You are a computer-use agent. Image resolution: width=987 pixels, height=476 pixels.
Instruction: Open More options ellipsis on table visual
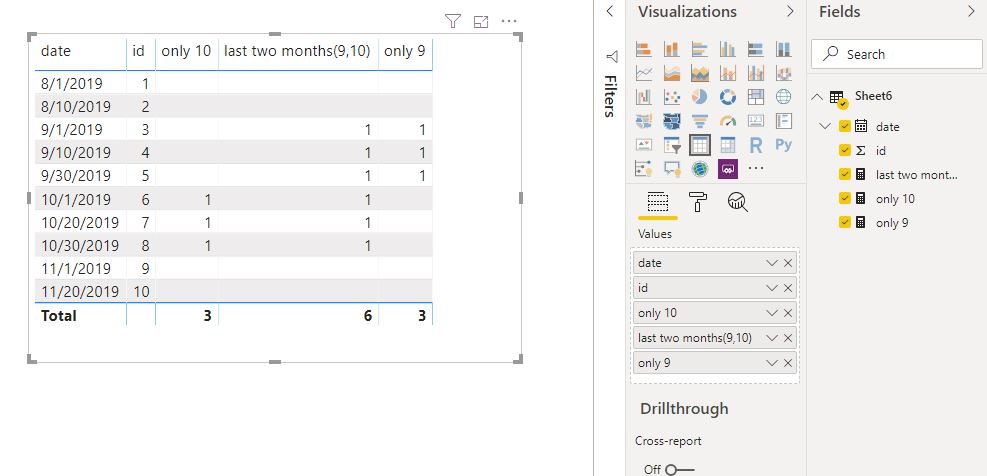pos(509,21)
